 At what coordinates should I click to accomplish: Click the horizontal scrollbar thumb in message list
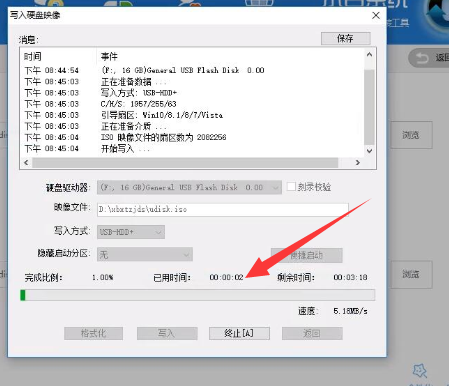[x=185, y=162]
